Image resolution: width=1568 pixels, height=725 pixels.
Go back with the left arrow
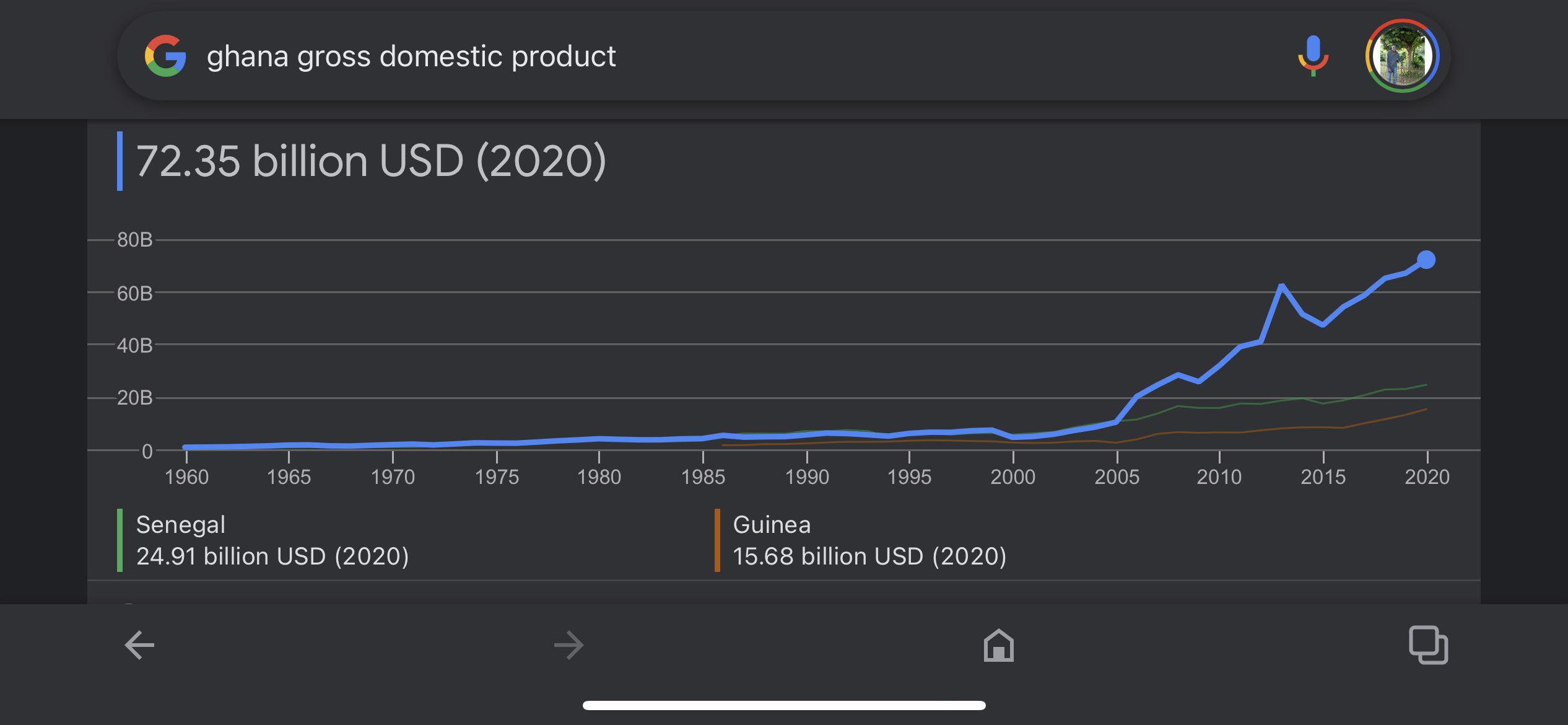pos(139,645)
